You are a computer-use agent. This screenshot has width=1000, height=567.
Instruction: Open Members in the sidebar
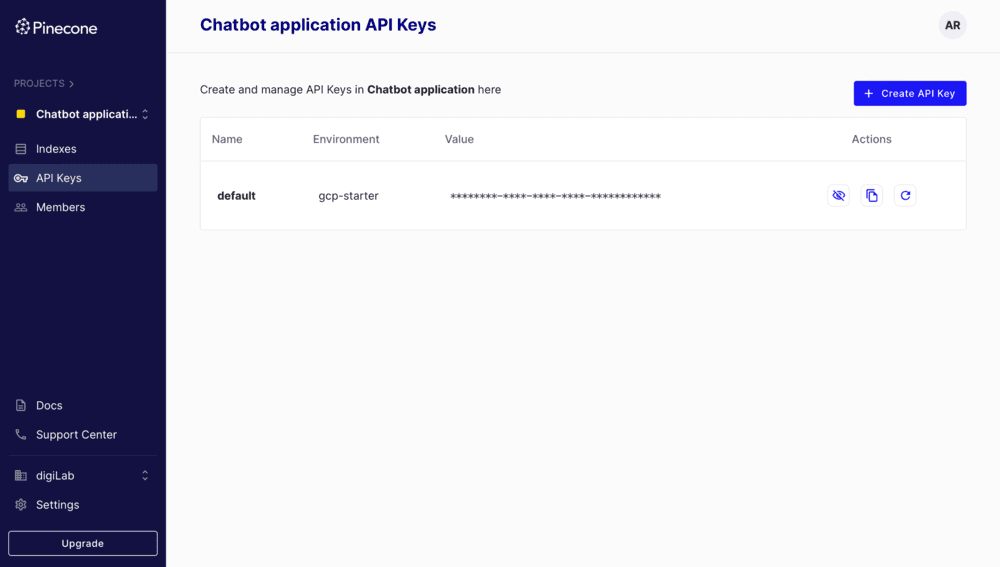[83, 207]
